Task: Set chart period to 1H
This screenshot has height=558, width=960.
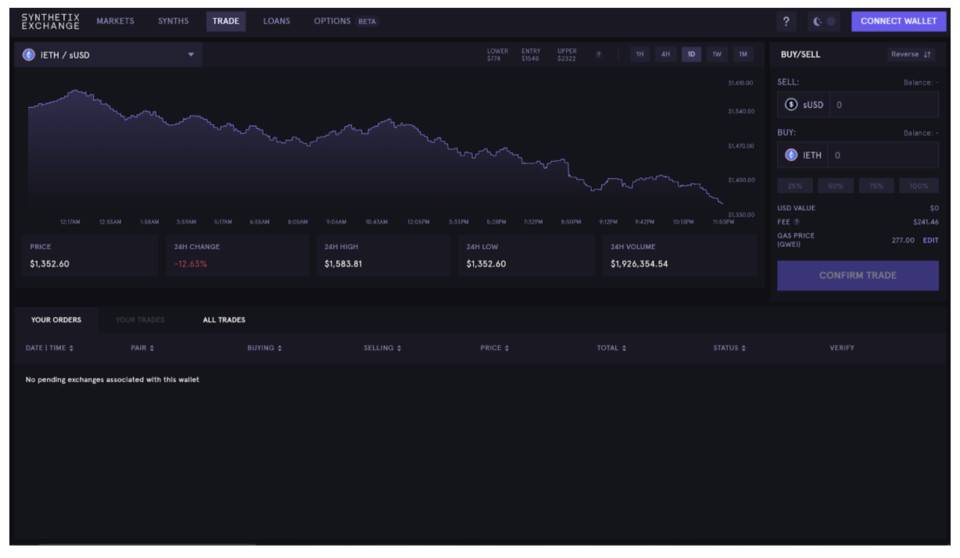Action: 640,55
